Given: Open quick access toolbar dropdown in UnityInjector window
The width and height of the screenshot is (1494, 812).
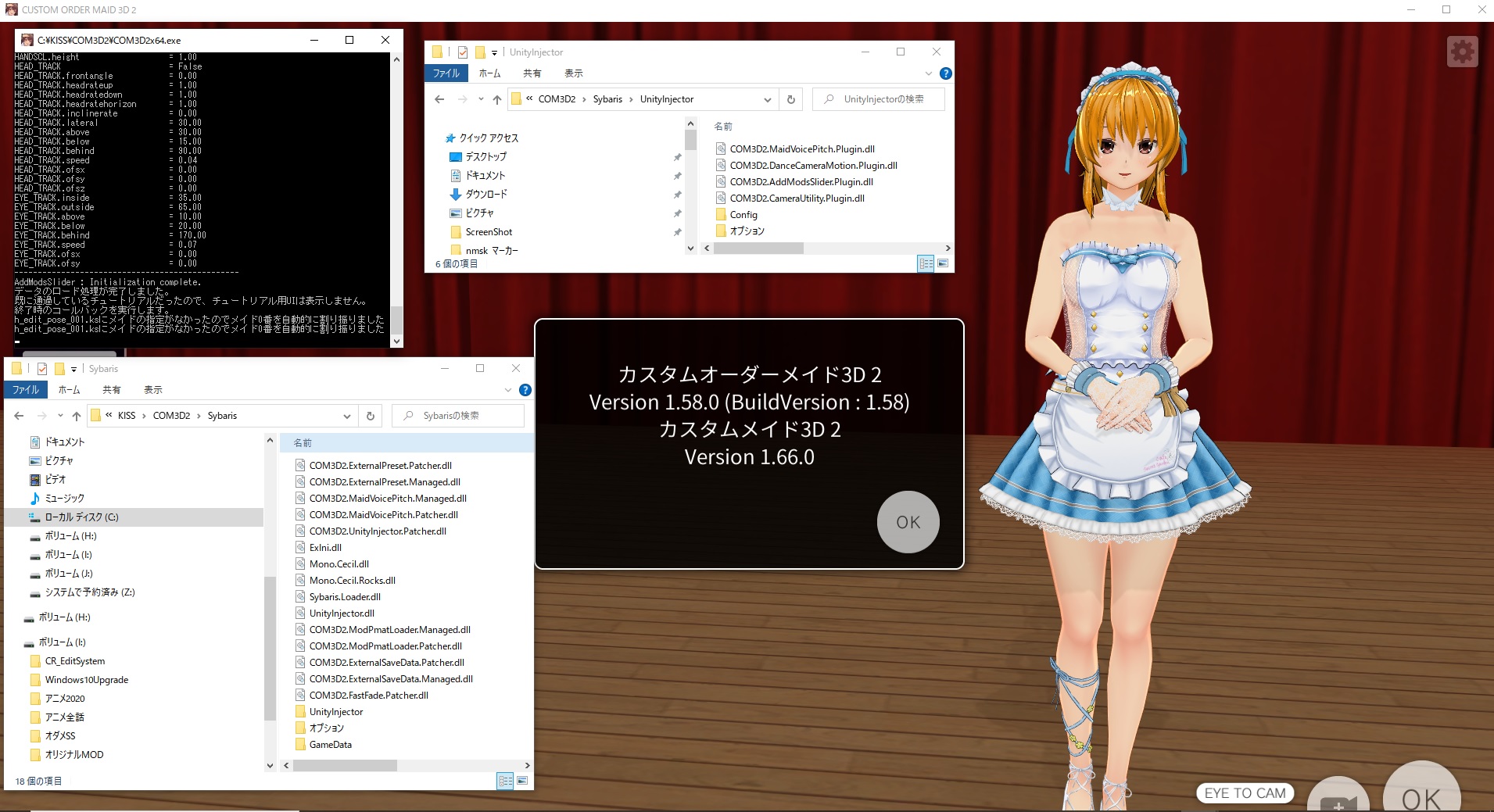Looking at the screenshot, I should 494,52.
